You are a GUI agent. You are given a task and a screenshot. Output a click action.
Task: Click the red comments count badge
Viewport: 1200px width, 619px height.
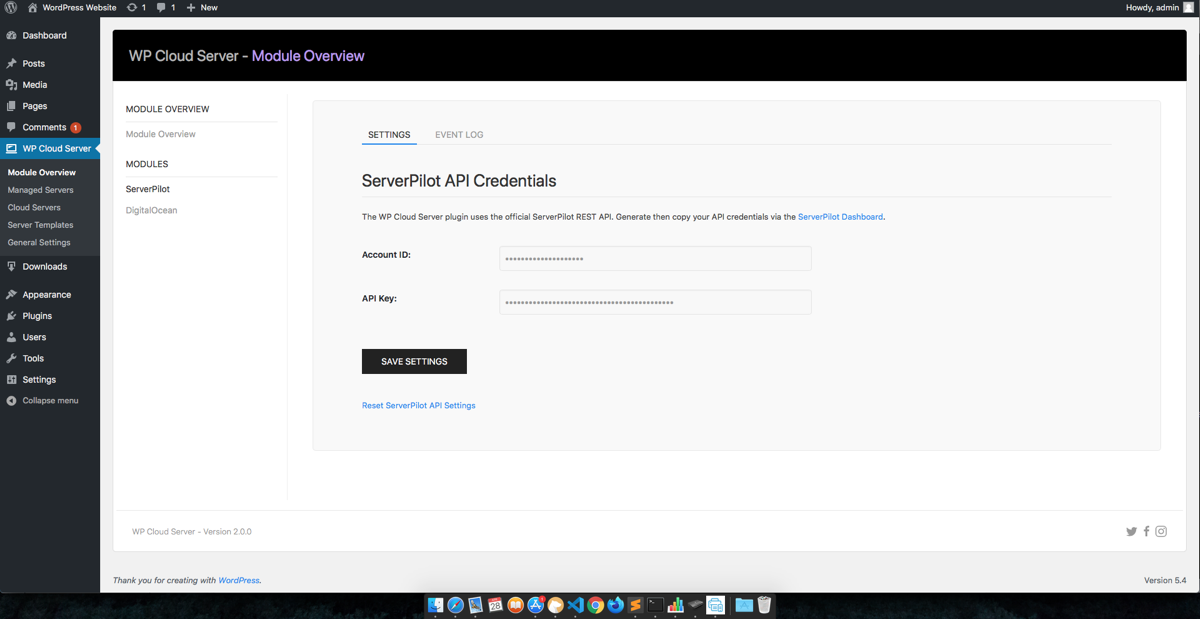pos(76,127)
